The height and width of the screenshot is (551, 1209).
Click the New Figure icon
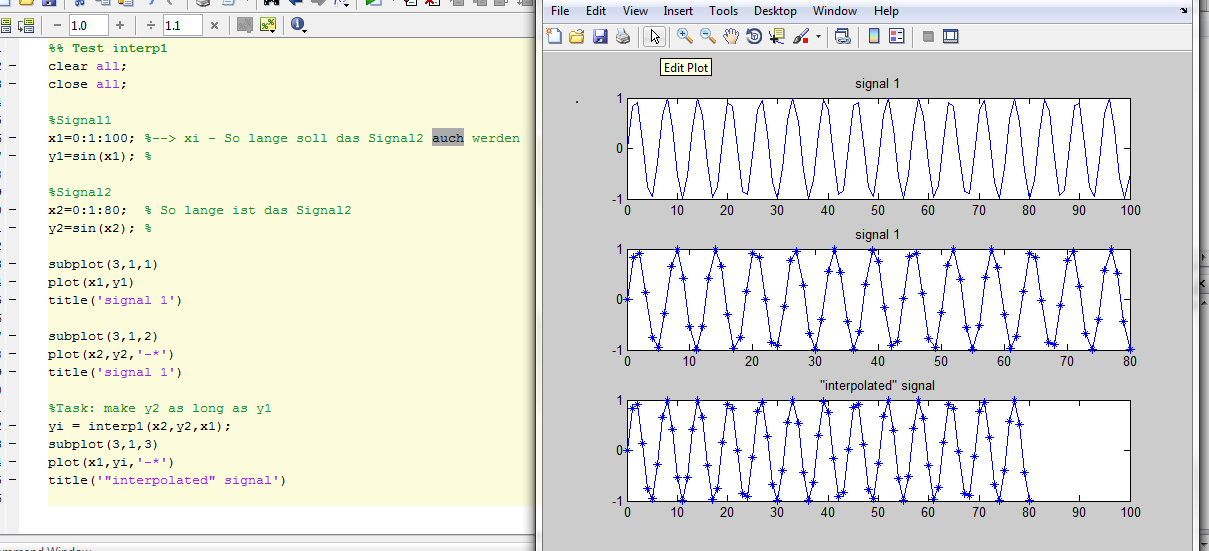(555, 37)
